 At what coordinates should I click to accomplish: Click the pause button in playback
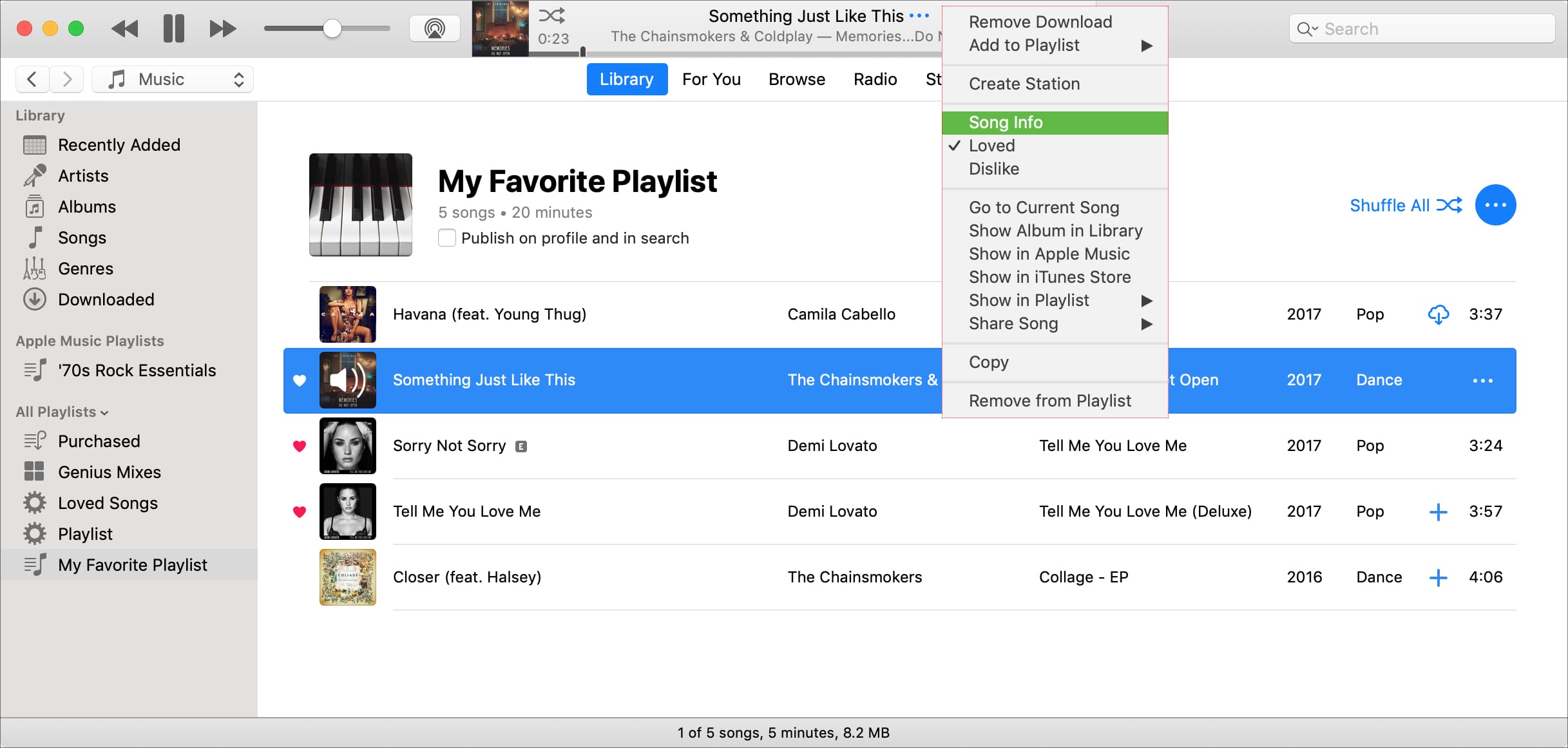tap(172, 27)
